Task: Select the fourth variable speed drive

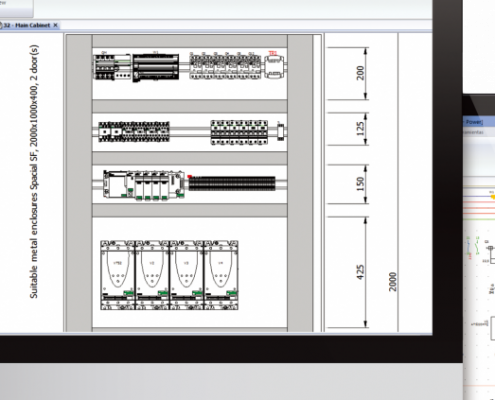Action: [221, 275]
